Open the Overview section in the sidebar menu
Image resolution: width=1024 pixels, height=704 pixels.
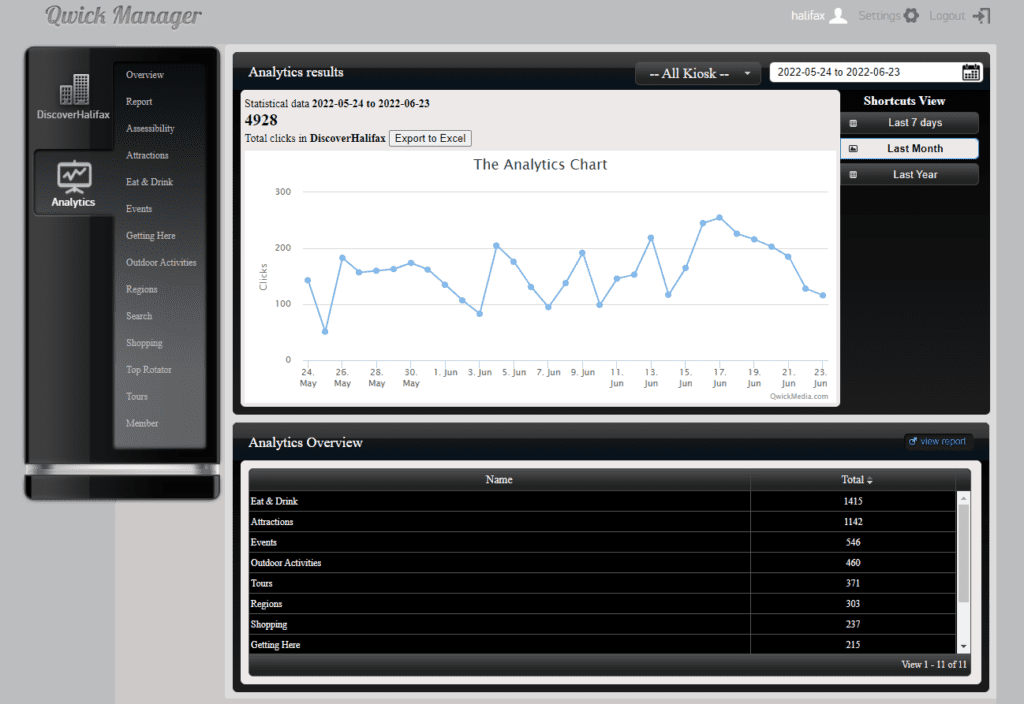[x=144, y=74]
